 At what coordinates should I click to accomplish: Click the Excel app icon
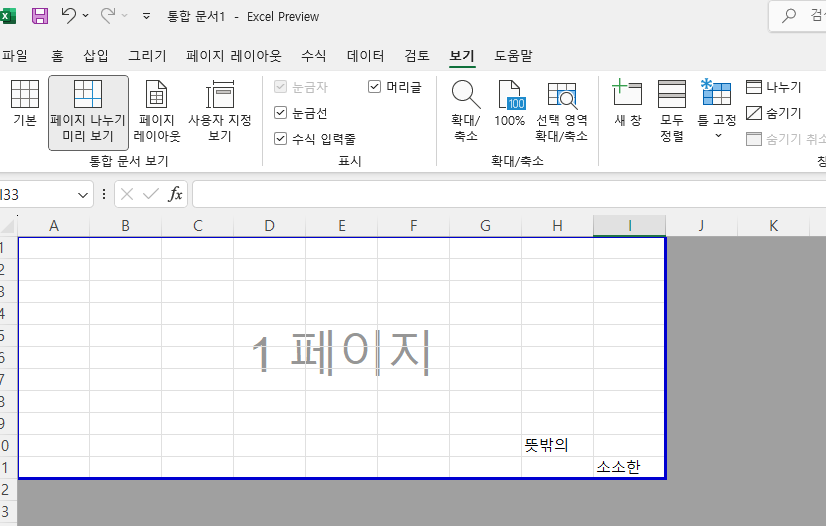coord(7,16)
